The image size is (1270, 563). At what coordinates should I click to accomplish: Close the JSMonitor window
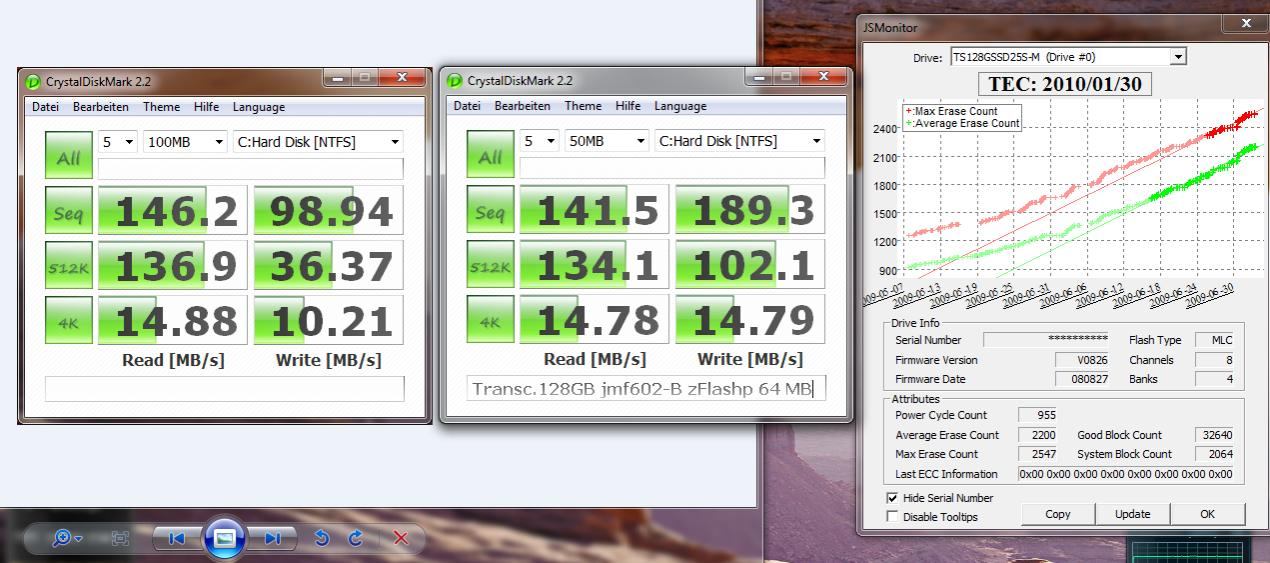(1245, 23)
